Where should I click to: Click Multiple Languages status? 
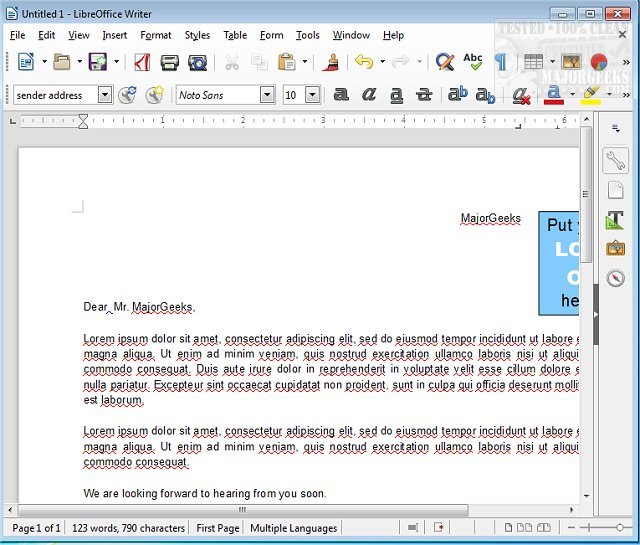click(293, 528)
